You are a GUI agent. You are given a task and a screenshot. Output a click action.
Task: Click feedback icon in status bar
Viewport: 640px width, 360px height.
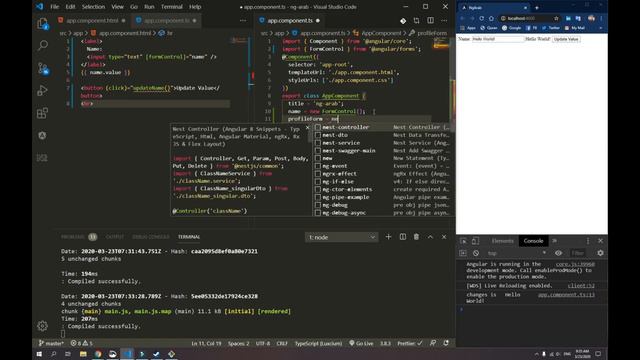[433, 343]
